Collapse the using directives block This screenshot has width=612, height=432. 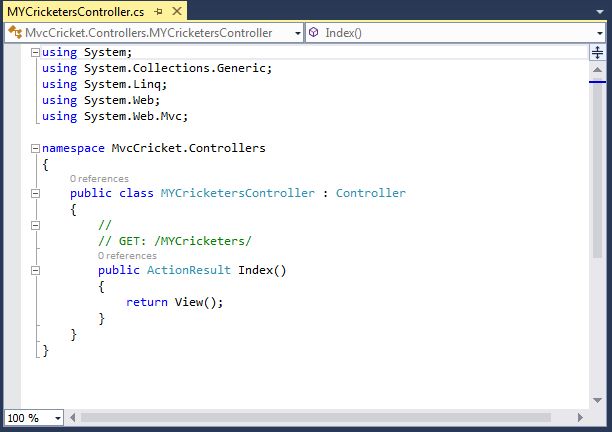tap(35, 52)
